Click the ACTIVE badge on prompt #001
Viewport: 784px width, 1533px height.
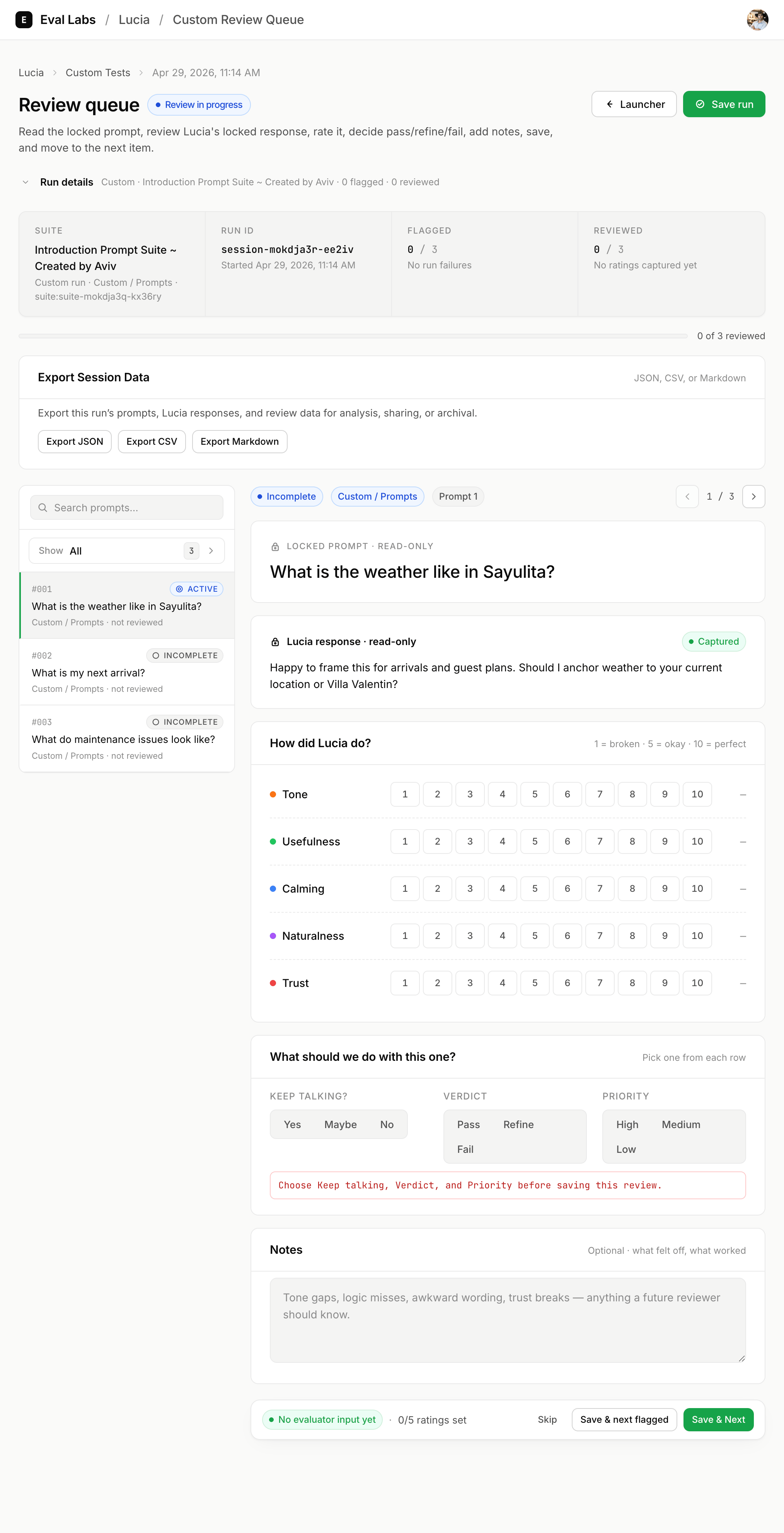tap(196, 589)
